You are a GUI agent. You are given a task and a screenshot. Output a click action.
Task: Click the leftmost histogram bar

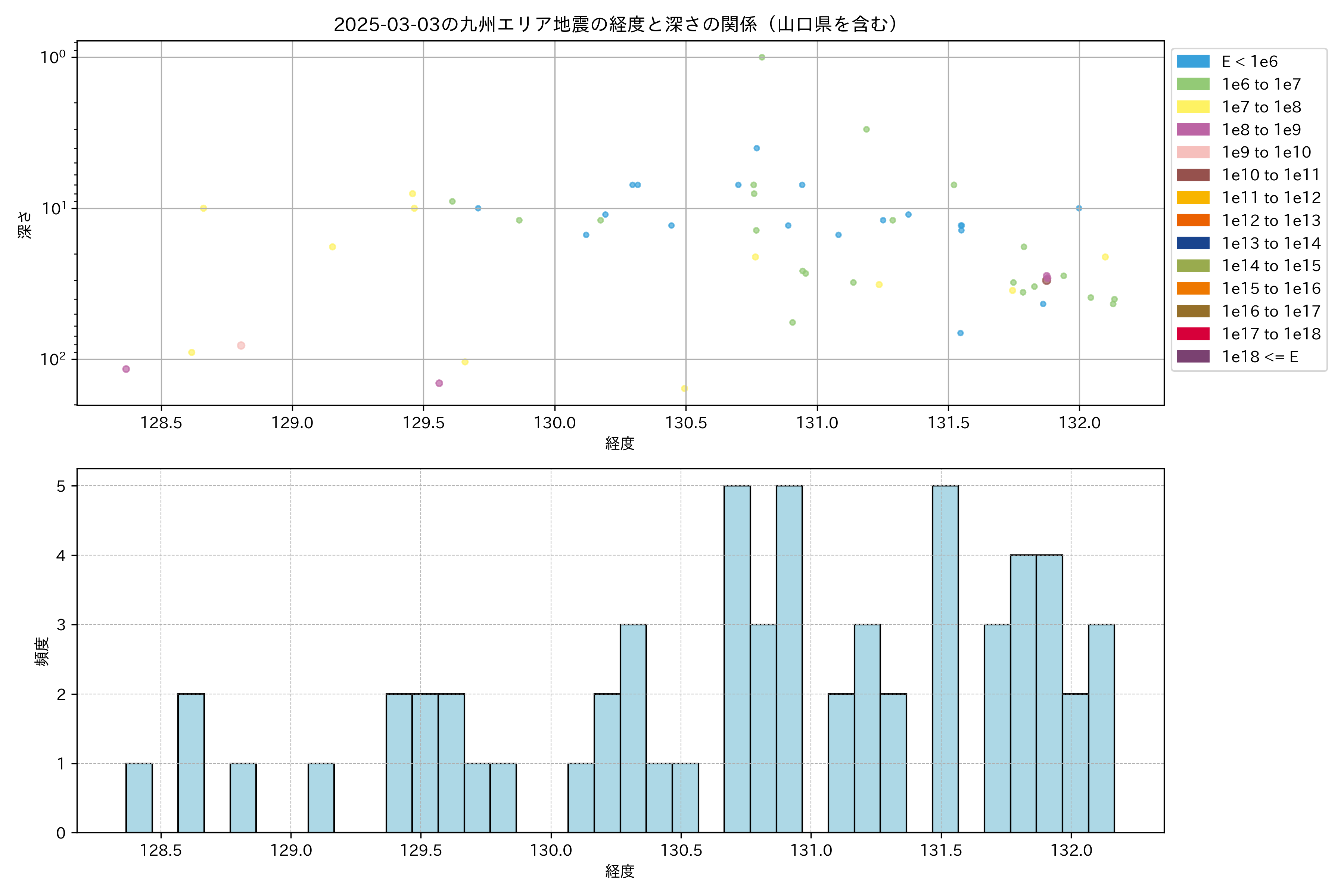[x=139, y=798]
